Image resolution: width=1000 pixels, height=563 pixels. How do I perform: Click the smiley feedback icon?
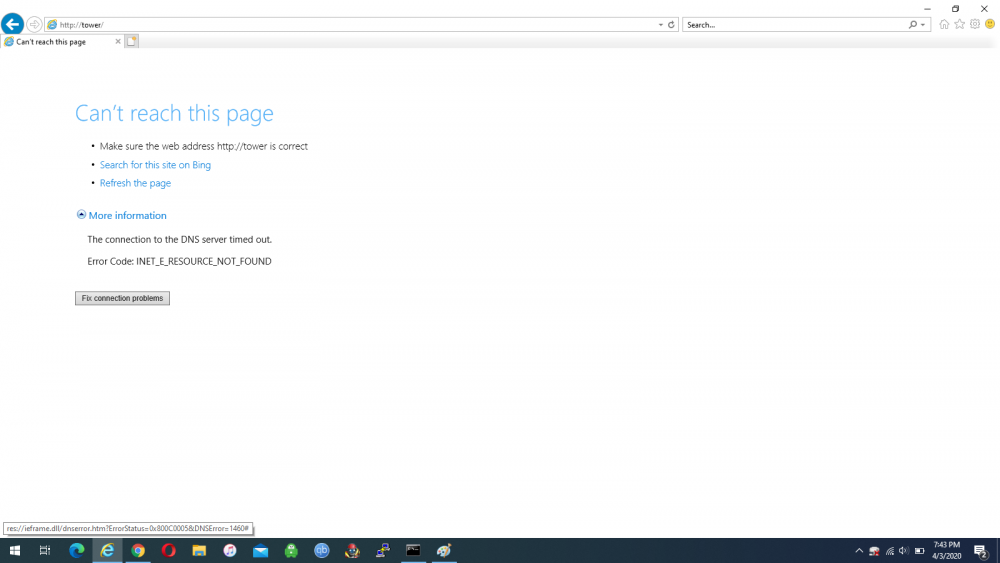pos(990,24)
